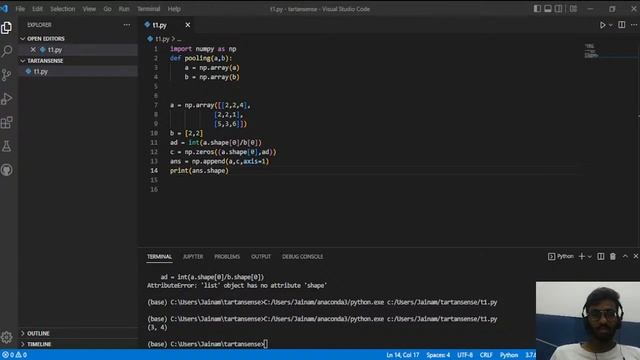Maximize the panel with up chevron
The width and height of the screenshot is (640, 360).
point(625,256)
